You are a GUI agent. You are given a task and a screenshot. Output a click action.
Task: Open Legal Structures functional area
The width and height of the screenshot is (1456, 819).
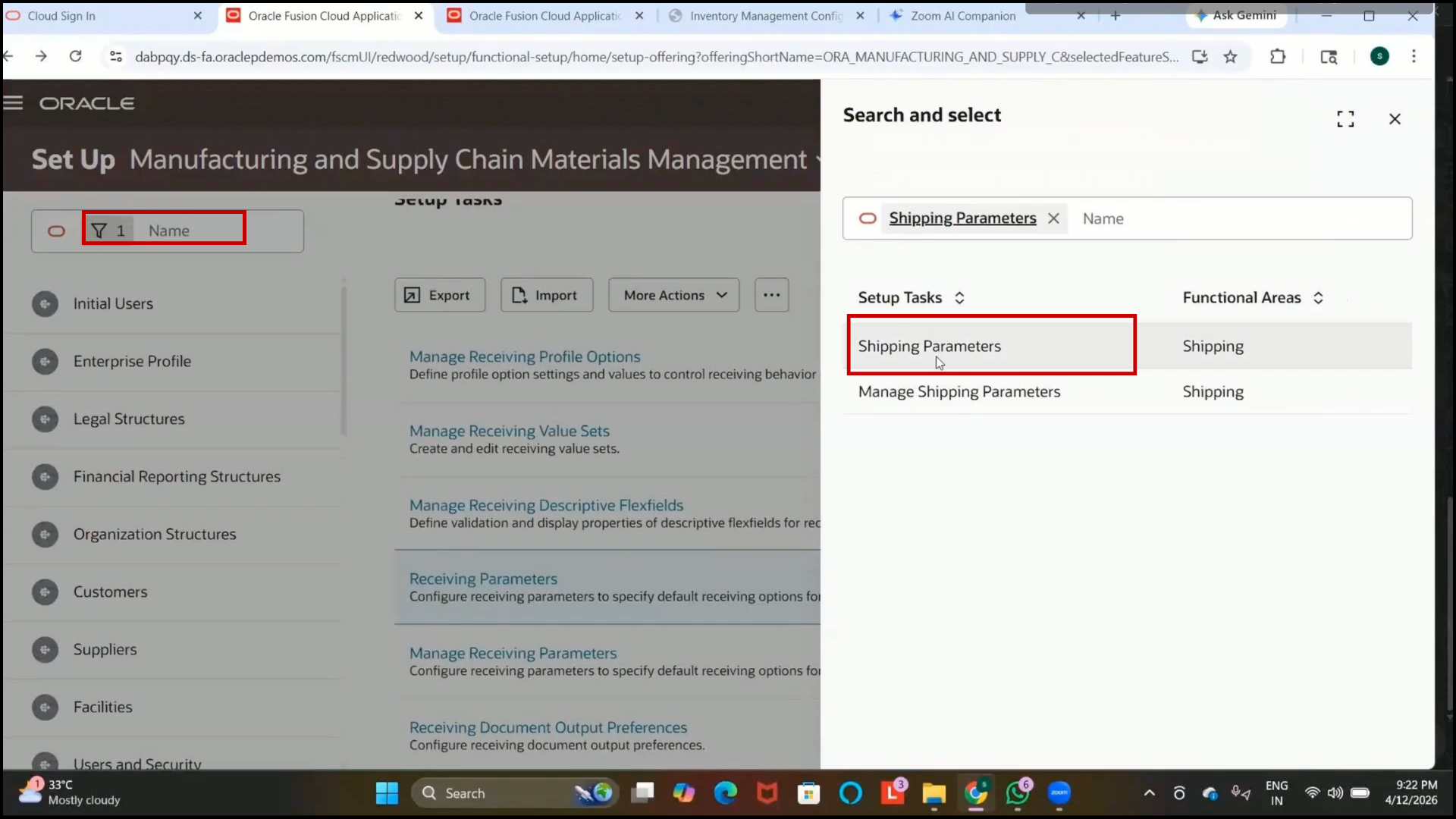(129, 419)
